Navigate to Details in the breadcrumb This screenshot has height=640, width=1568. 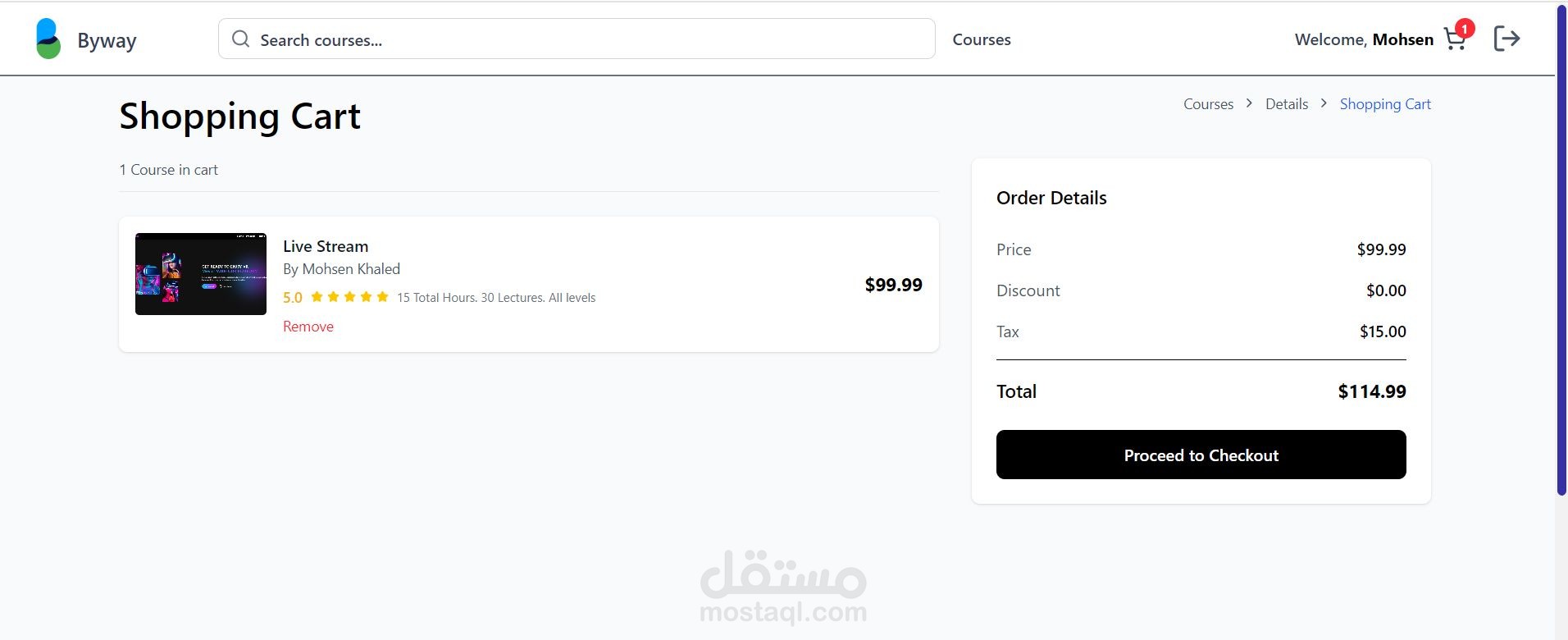[x=1286, y=104]
